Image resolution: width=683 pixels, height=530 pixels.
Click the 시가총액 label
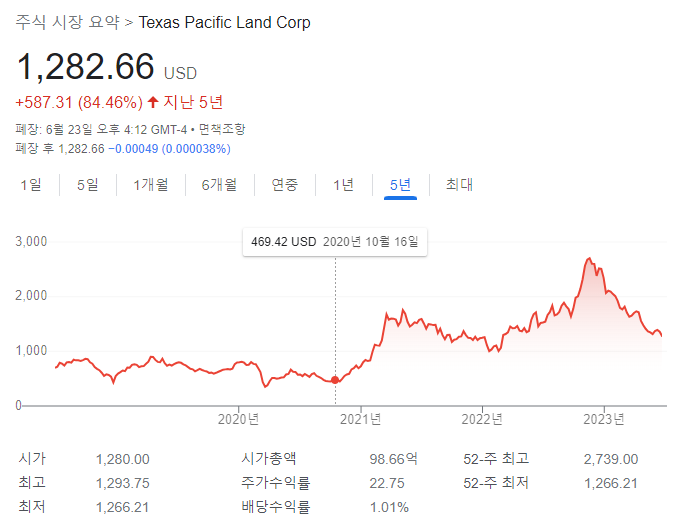click(x=269, y=458)
